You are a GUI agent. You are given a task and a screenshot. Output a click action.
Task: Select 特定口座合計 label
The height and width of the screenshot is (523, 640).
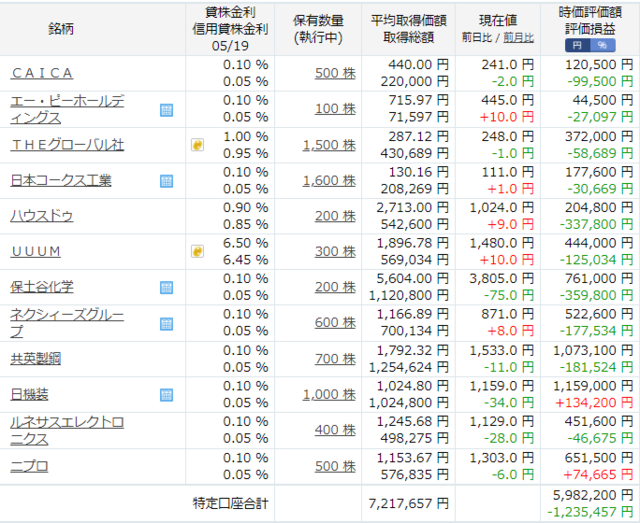(x=230, y=503)
